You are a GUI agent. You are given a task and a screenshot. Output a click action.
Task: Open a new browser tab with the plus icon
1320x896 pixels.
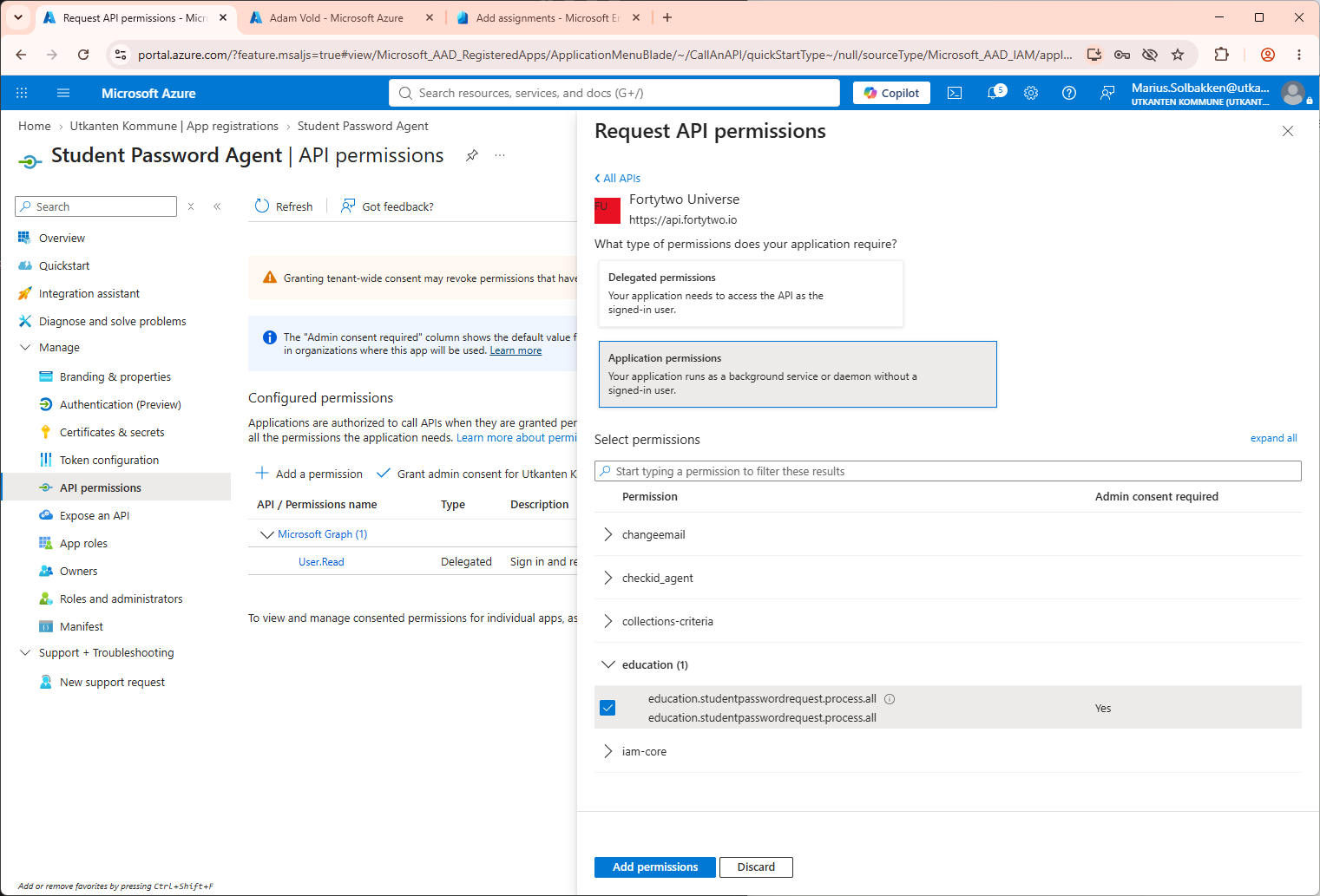(667, 17)
